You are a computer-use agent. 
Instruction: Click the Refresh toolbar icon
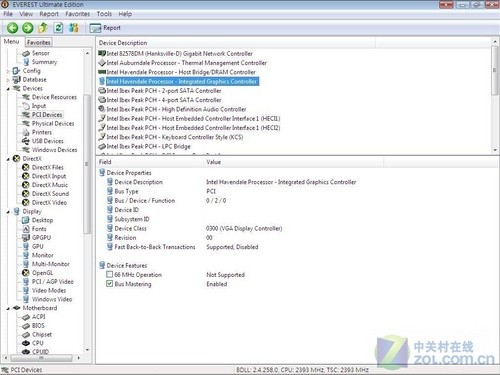(58, 28)
